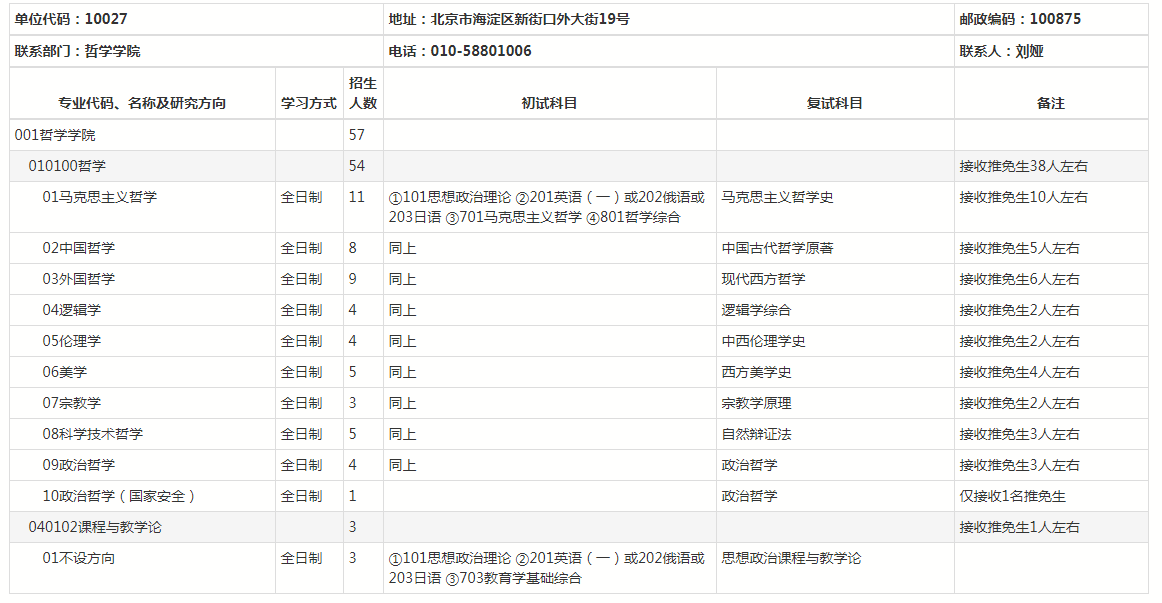Image resolution: width=1162 pixels, height=603 pixels.
Task: Click the 04逻辑学 research direction
Action: pyautogui.click(x=71, y=310)
